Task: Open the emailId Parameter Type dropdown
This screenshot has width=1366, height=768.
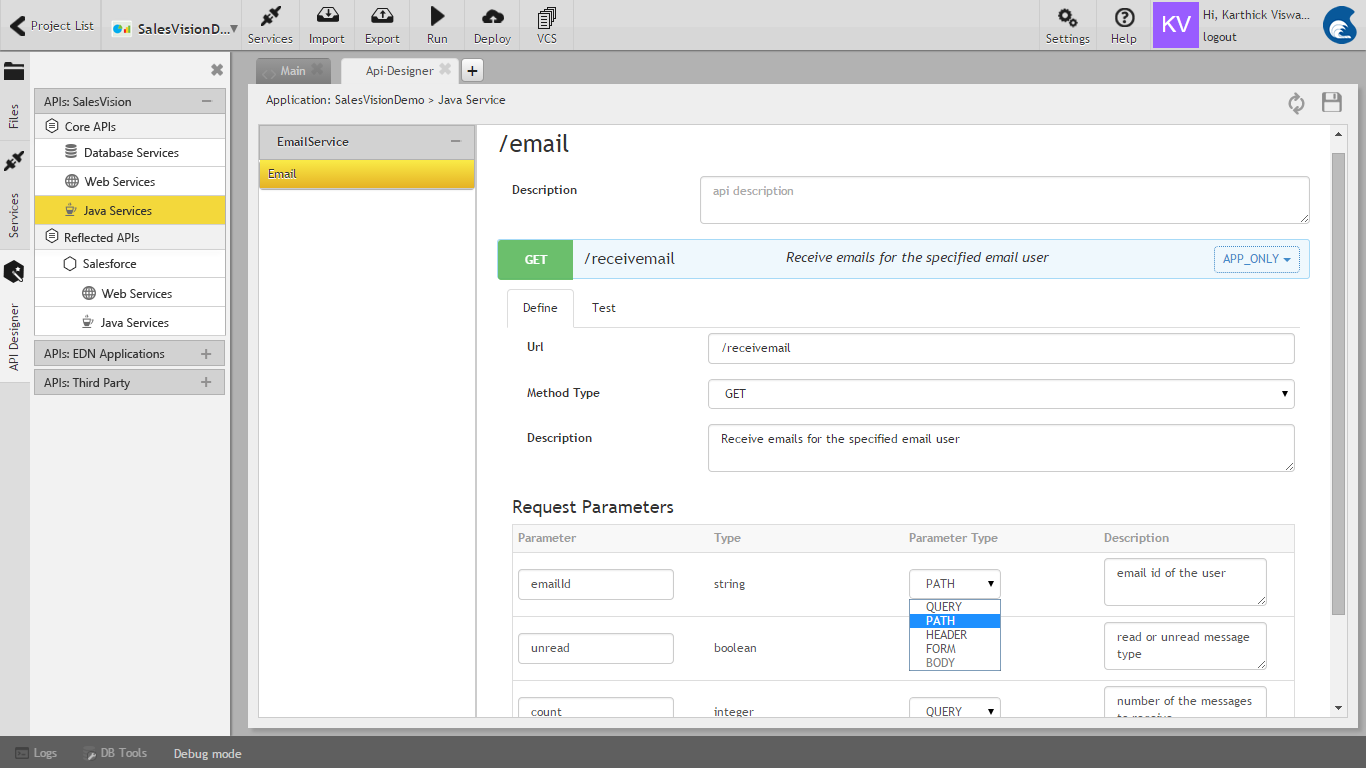Action: click(x=954, y=584)
